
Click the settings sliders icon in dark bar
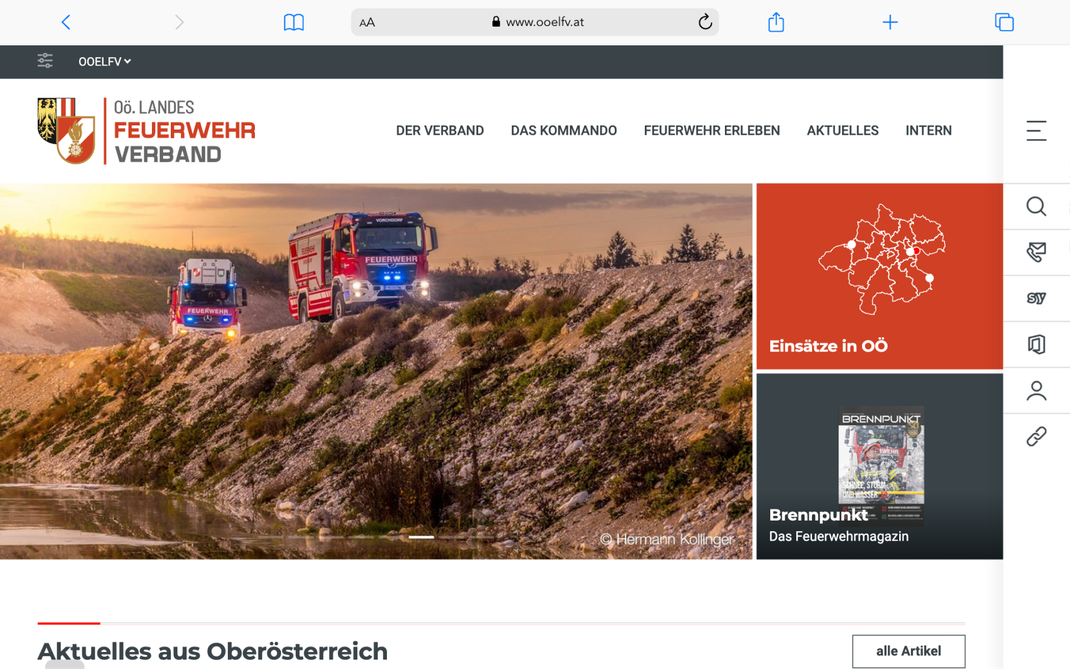click(45, 61)
